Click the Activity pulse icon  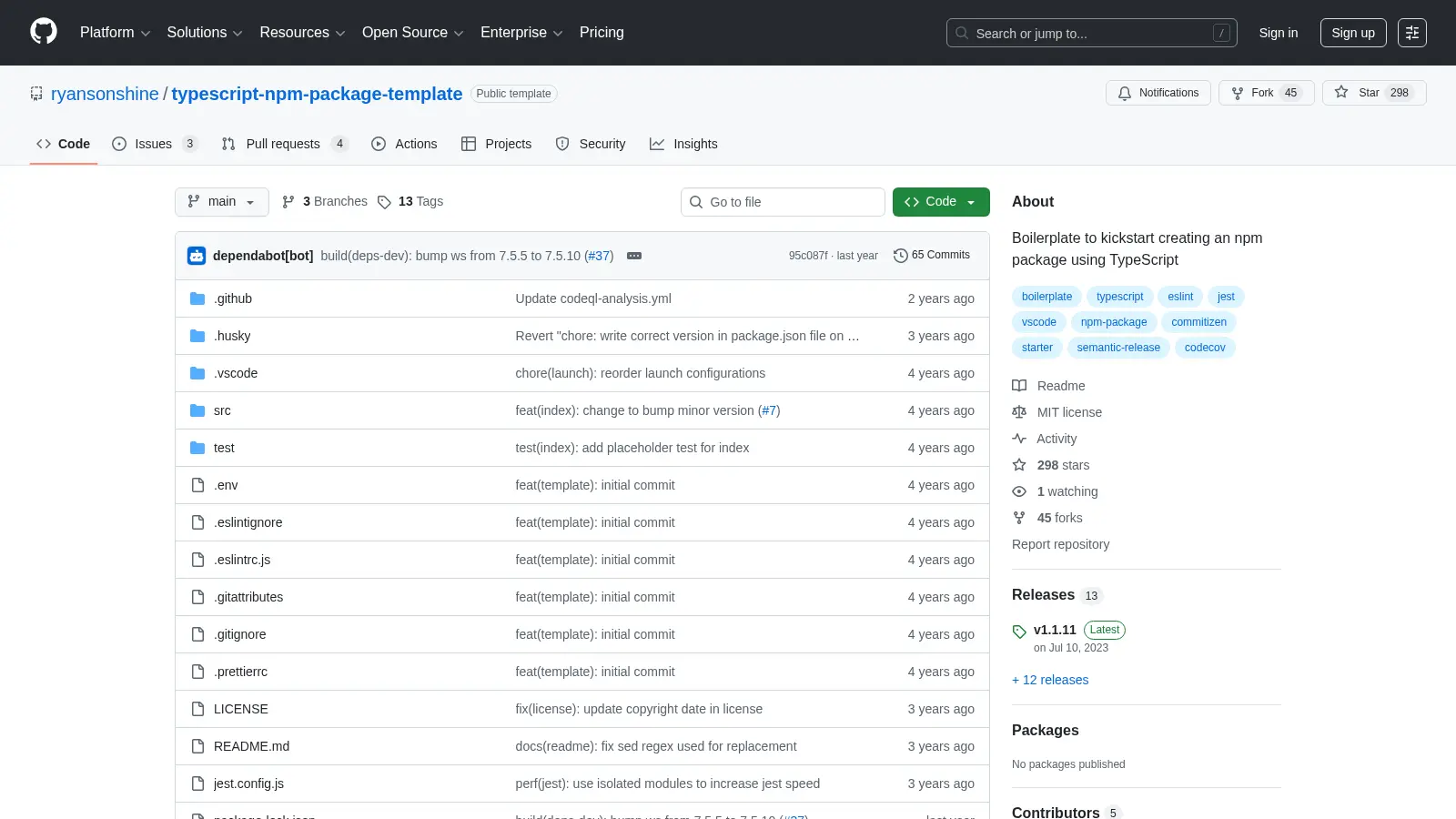pyautogui.click(x=1019, y=439)
